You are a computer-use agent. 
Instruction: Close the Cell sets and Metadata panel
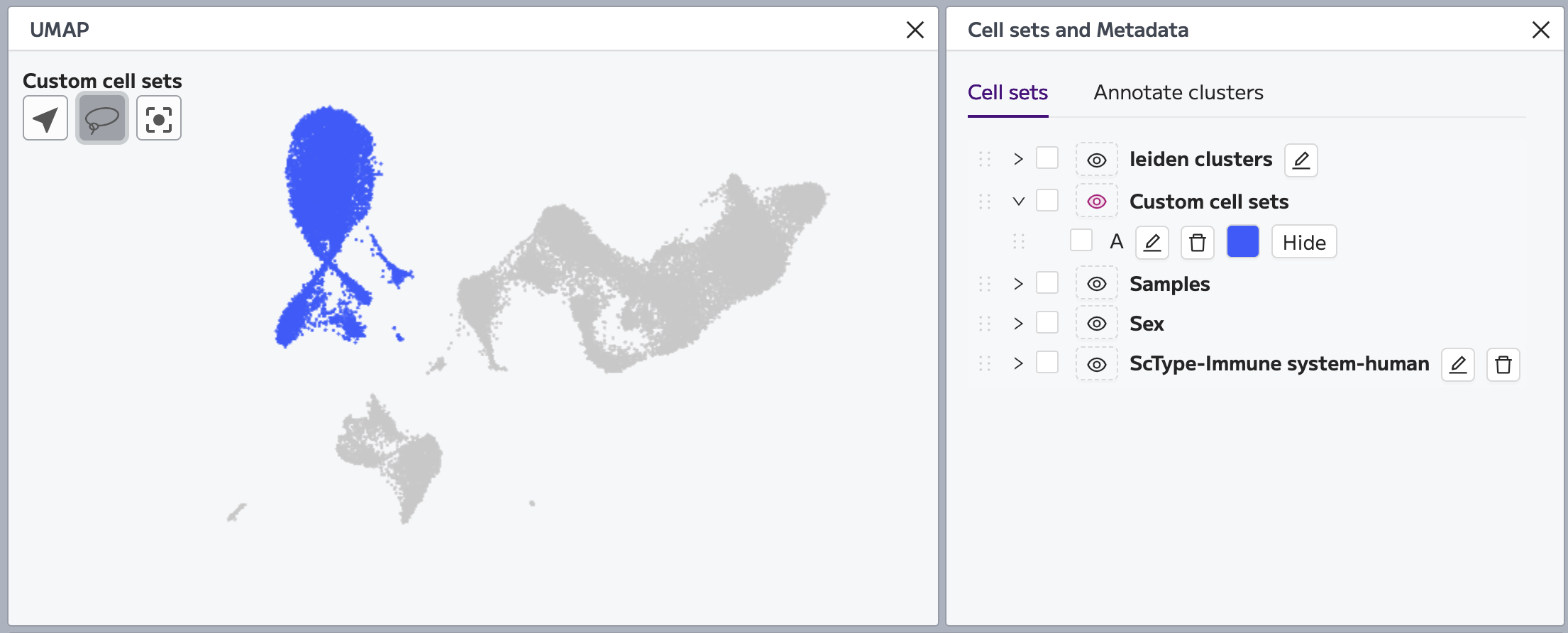click(1541, 30)
